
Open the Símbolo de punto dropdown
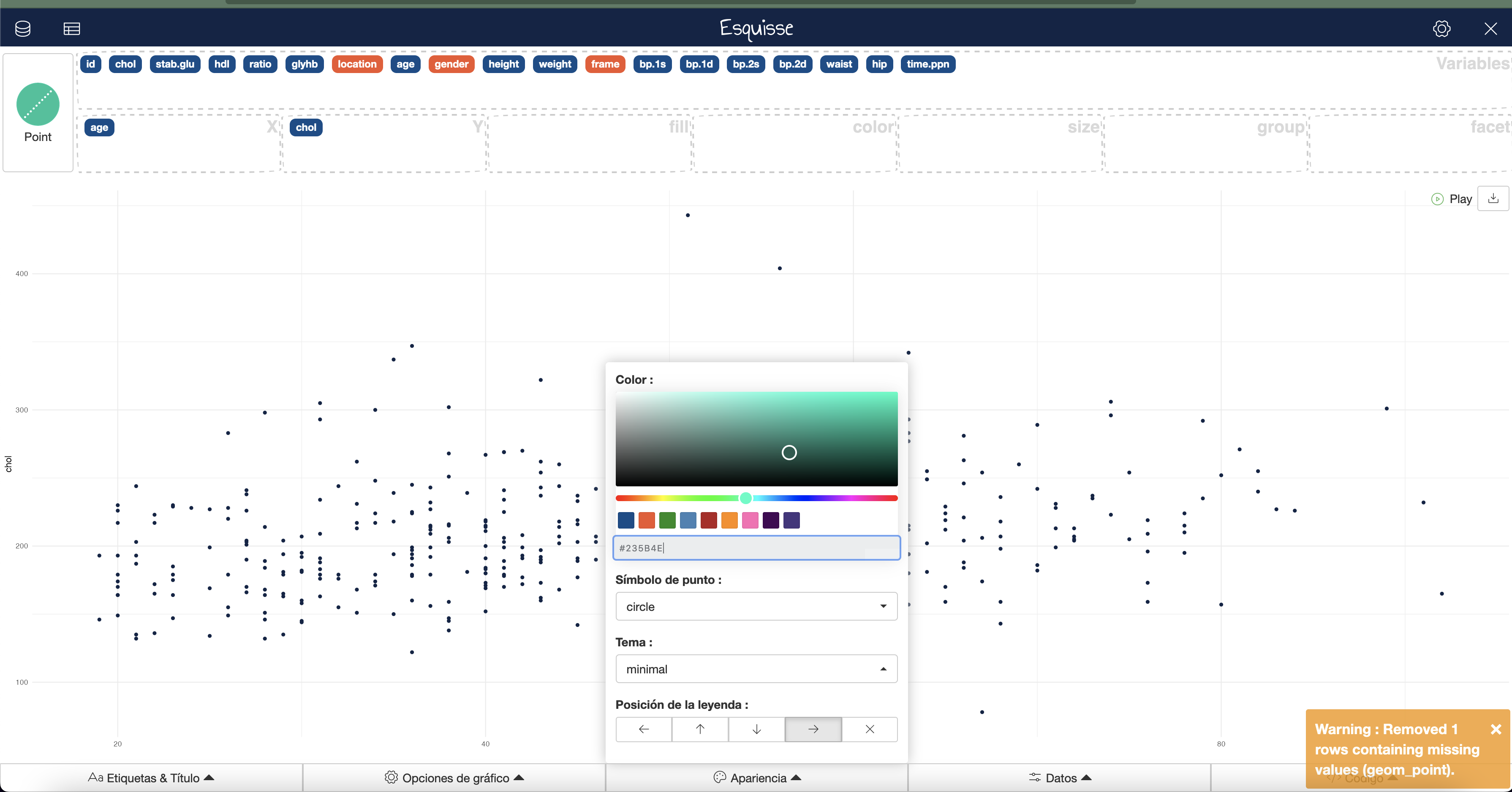point(756,607)
